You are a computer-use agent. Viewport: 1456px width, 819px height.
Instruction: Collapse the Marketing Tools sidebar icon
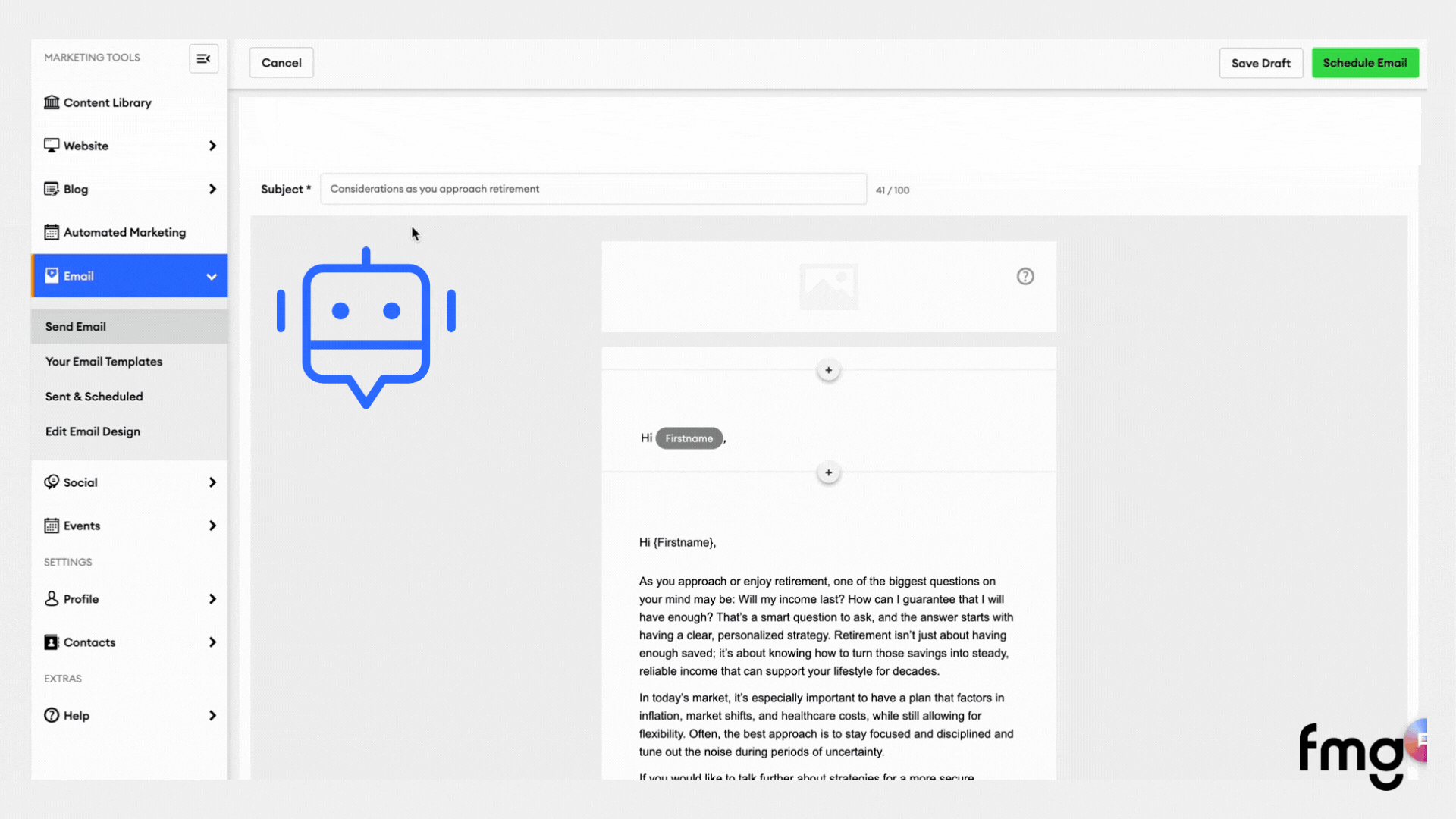click(x=203, y=58)
